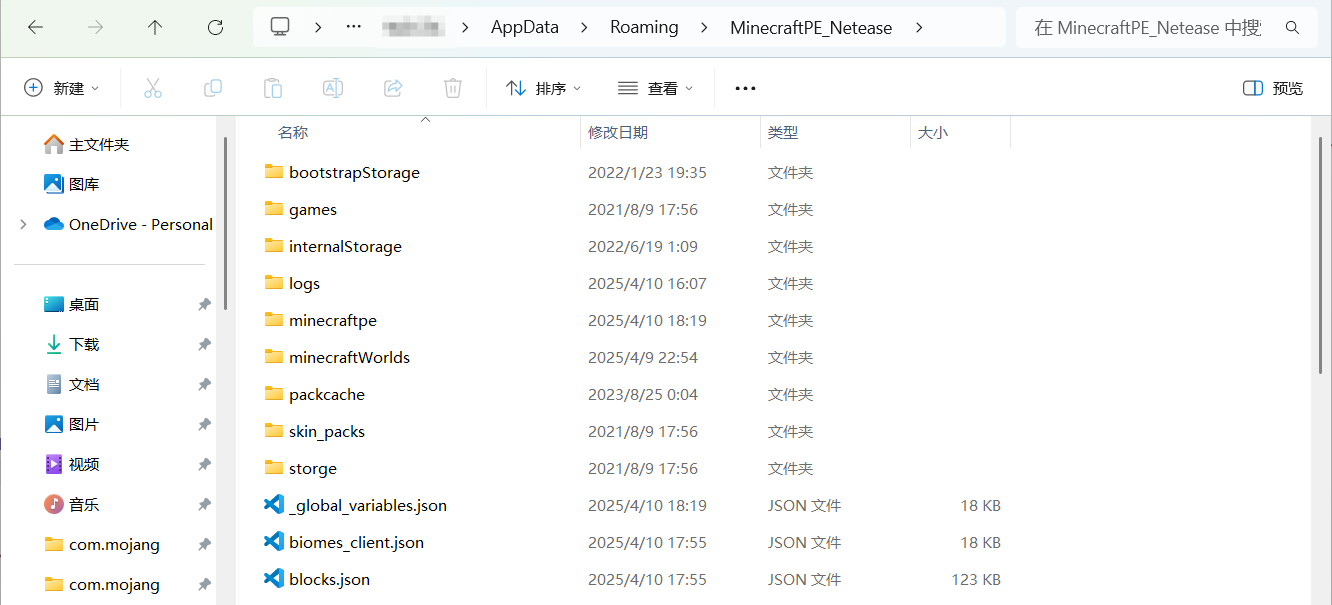
Task: Select OneDrive - Personal in sidebar
Action: [141, 225]
